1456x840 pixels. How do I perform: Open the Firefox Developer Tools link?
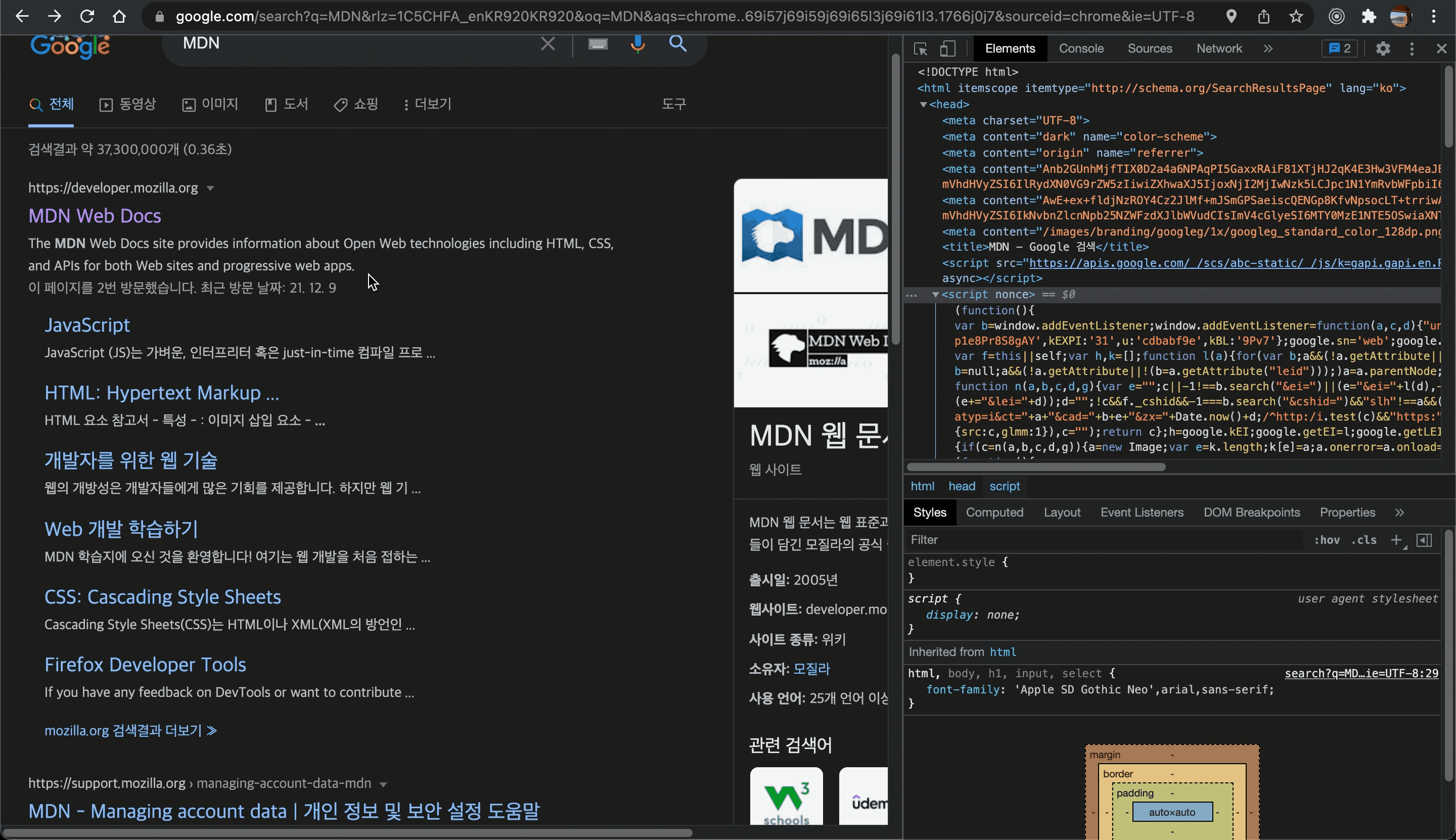click(146, 665)
